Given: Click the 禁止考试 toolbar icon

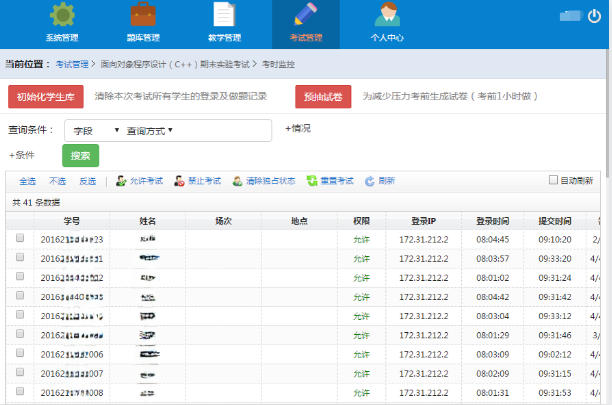Looking at the screenshot, I should pyautogui.click(x=179, y=181).
